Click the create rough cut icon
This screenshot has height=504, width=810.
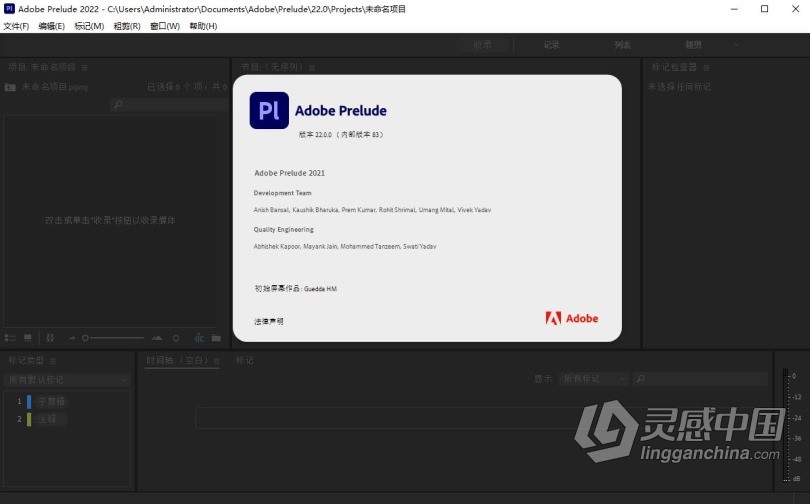199,338
